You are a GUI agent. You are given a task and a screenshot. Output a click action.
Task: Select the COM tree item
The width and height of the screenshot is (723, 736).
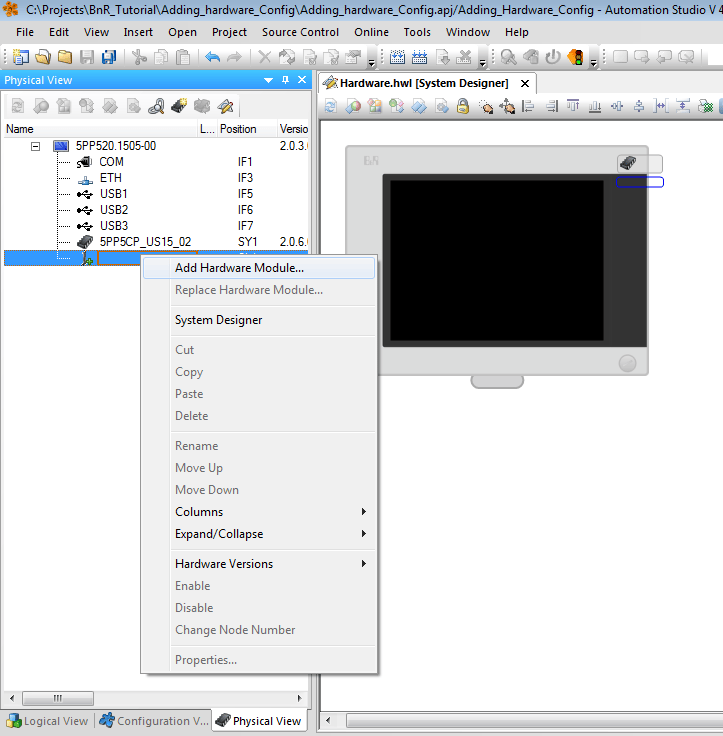click(x=111, y=162)
